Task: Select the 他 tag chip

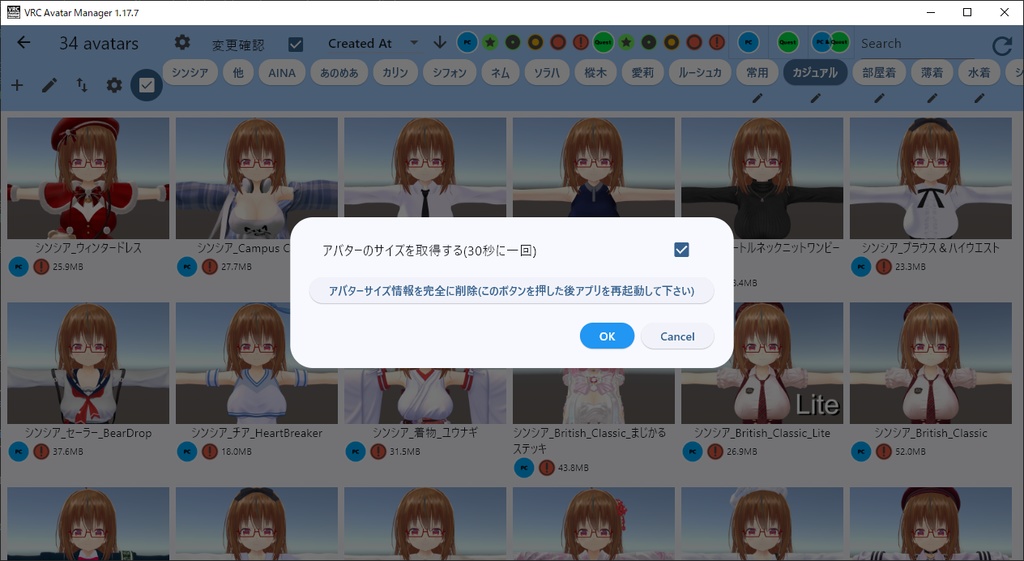Action: click(238, 72)
